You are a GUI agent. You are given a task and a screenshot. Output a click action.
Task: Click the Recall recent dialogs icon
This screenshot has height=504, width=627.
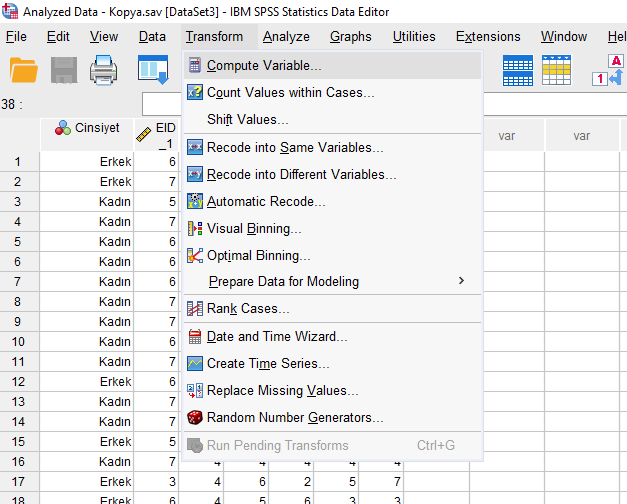[x=152, y=70]
